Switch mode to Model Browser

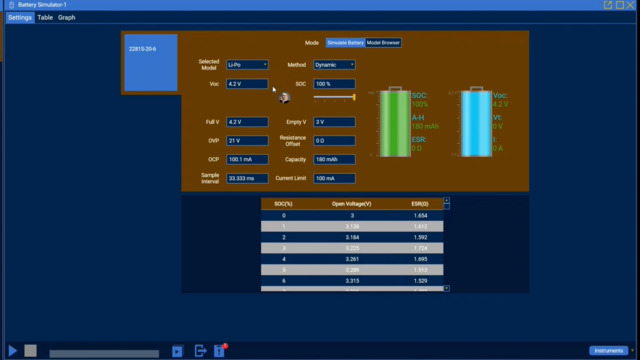(383, 42)
